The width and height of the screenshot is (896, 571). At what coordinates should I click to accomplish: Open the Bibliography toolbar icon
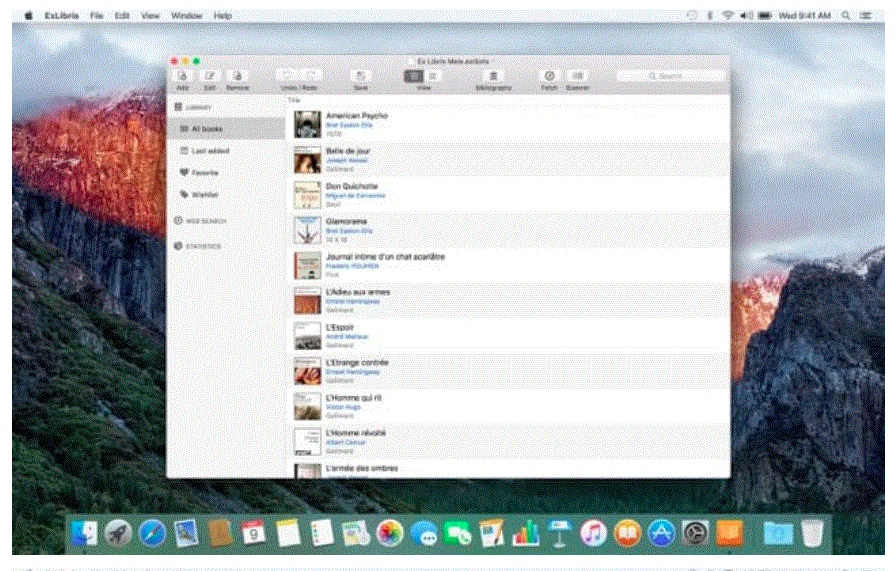[x=494, y=76]
